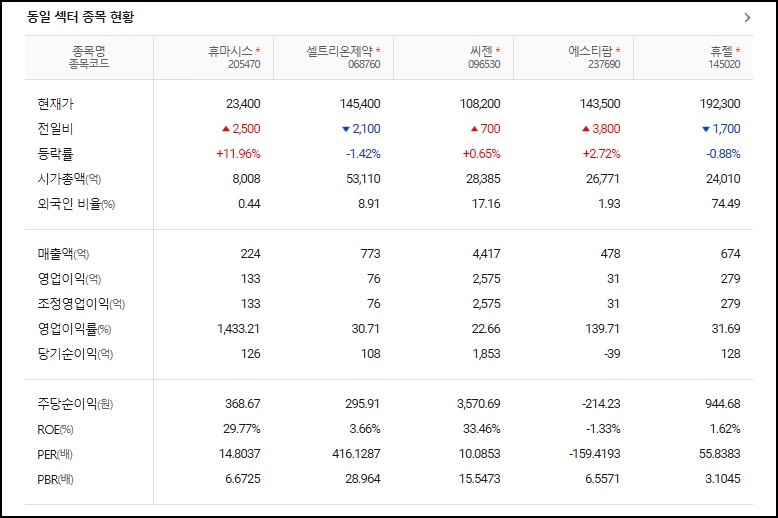The image size is (778, 518).
Task: Click the 외국인 비율(%) row label
Action: pos(76,204)
